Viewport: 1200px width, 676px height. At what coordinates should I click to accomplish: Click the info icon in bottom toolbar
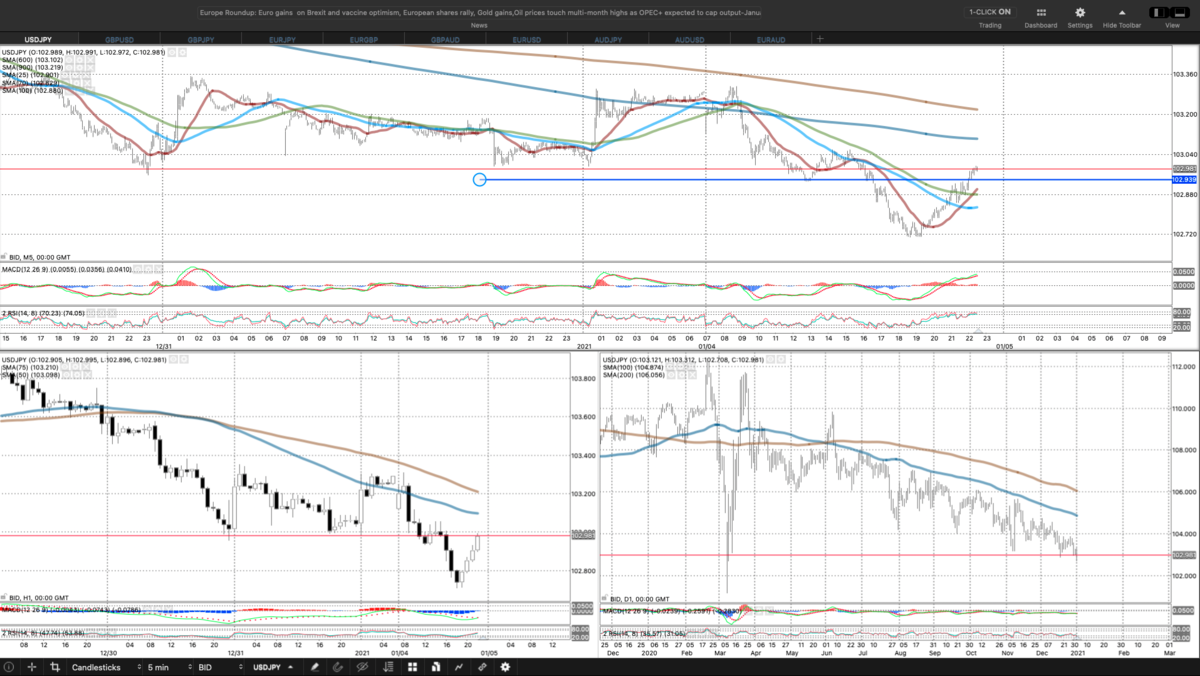tap(11, 666)
